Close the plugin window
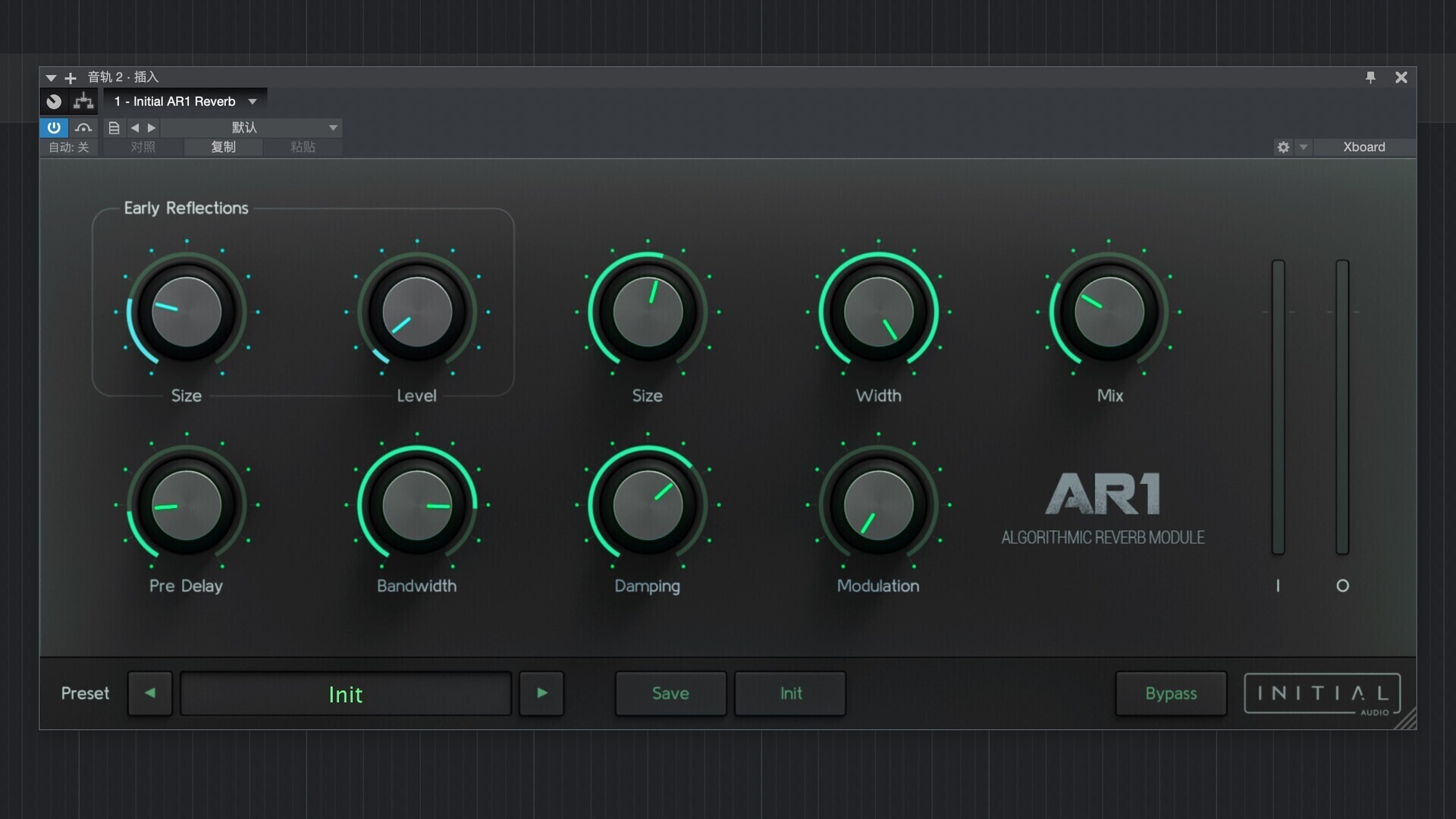The width and height of the screenshot is (1456, 819). point(1401,77)
